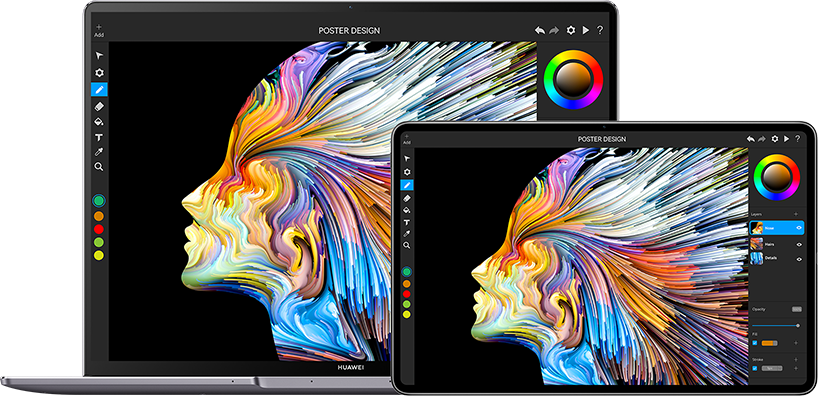This screenshot has width=818, height=396.
Task: Open the gear tool in tablet left toolbar
Action: [x=407, y=172]
